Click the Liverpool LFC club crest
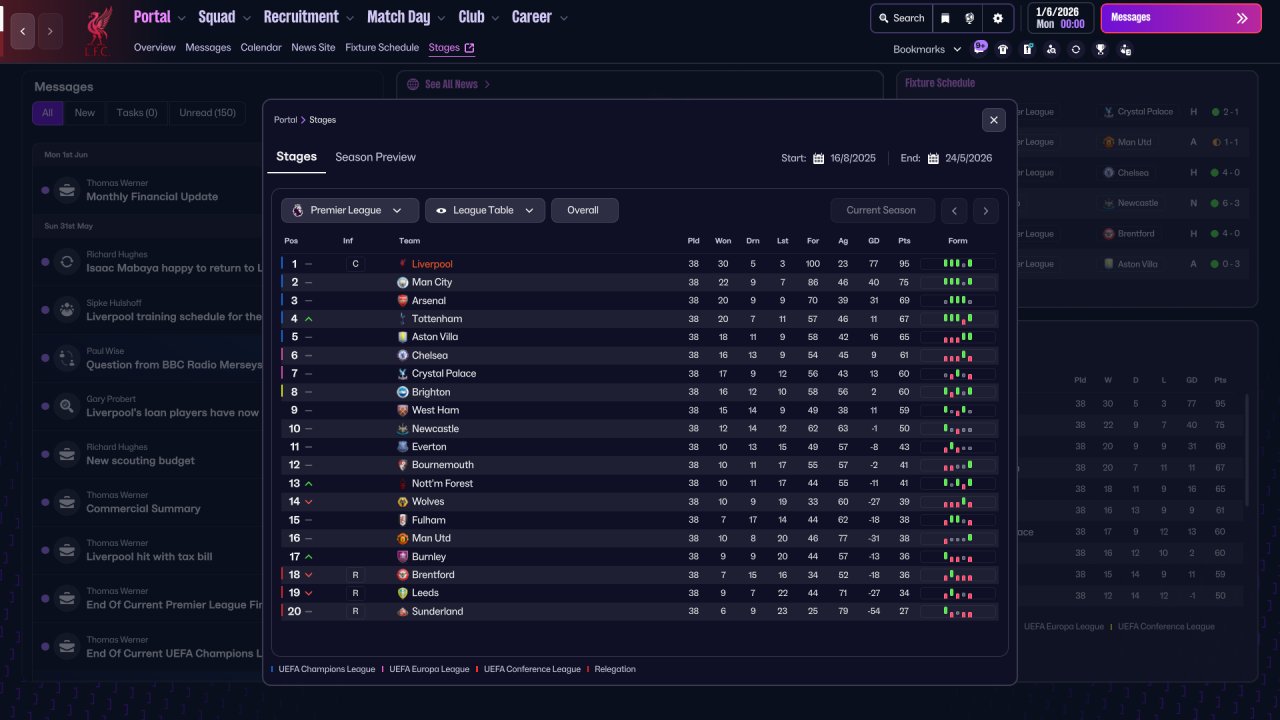This screenshot has width=1280, height=720. click(97, 31)
